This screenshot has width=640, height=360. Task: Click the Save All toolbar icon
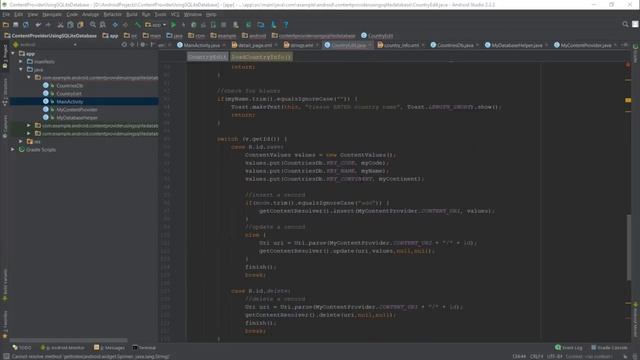pyautogui.click(x=16, y=25)
